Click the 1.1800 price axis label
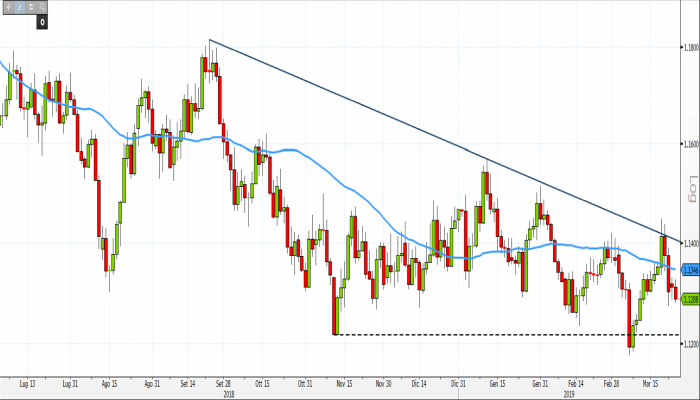 (691, 47)
